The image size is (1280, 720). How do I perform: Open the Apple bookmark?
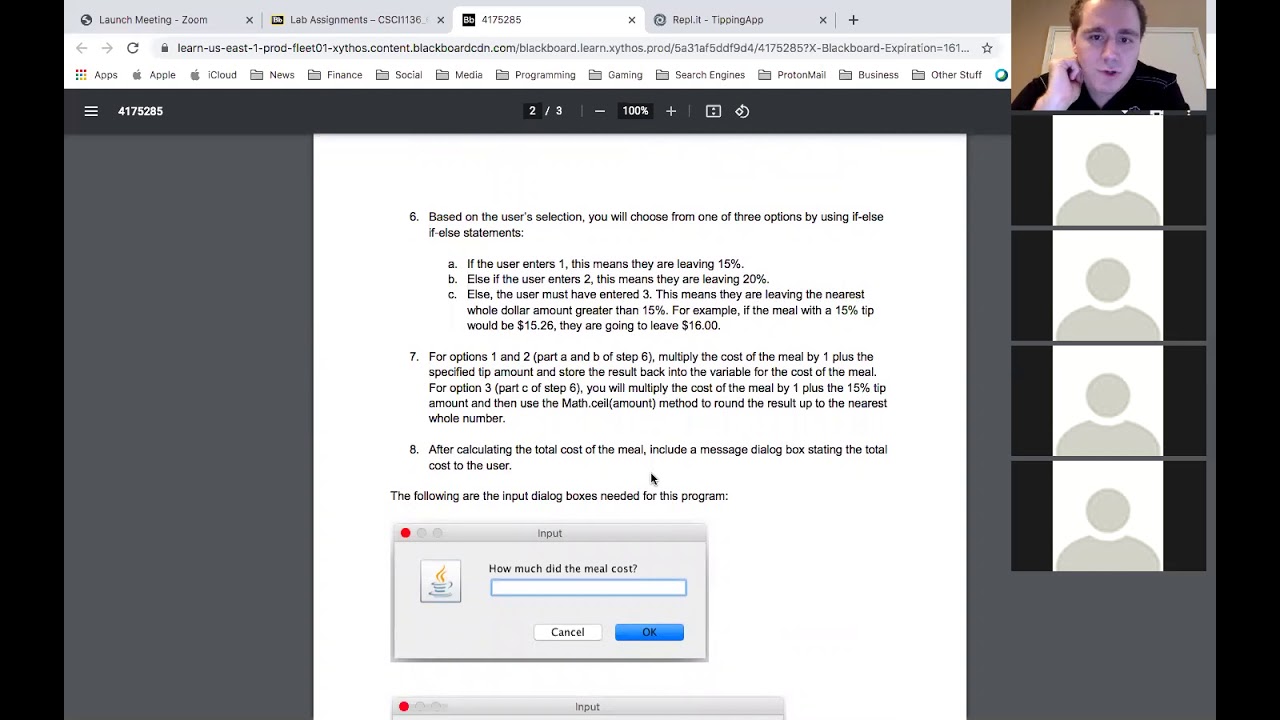[154, 75]
